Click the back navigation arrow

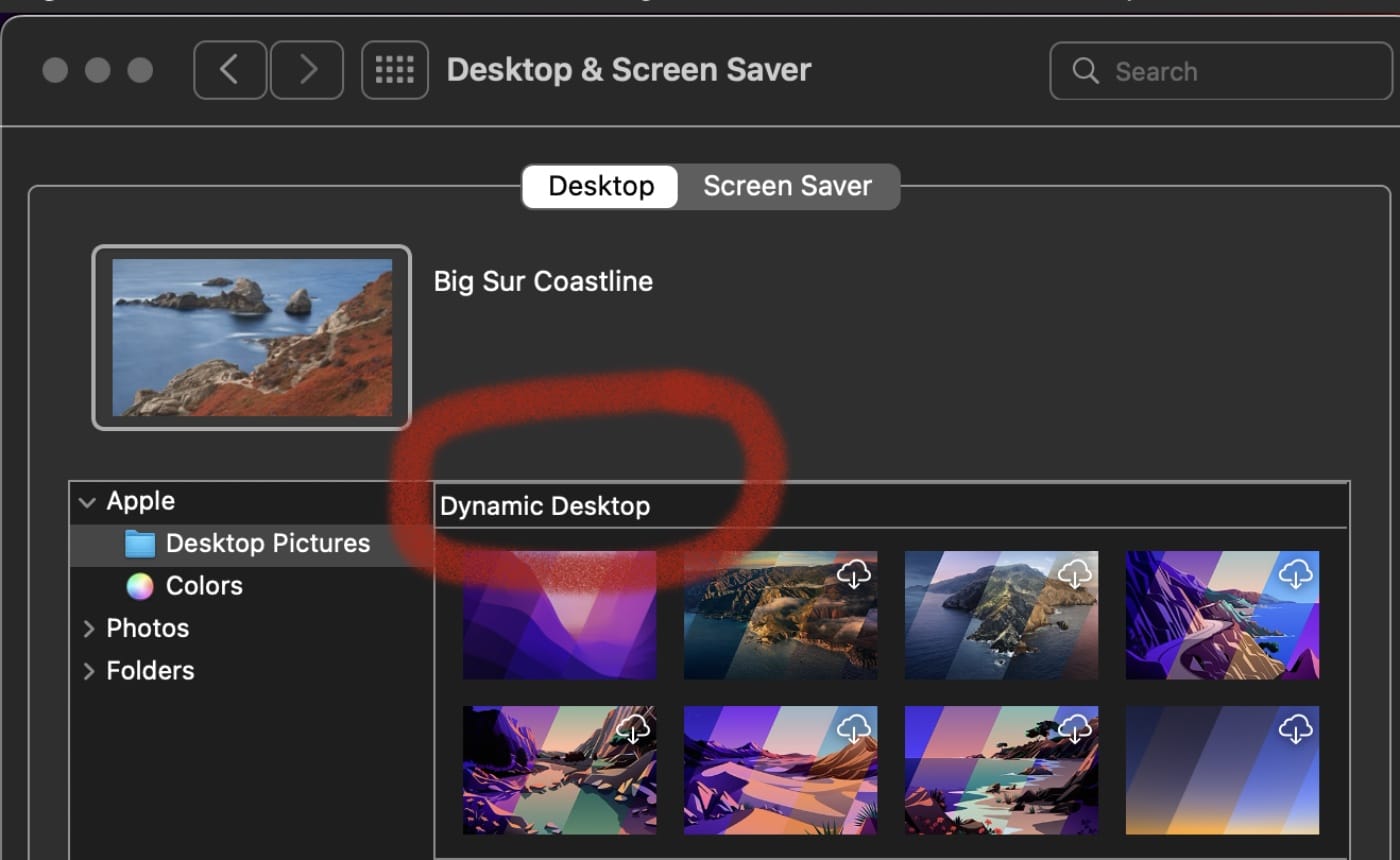(x=230, y=70)
